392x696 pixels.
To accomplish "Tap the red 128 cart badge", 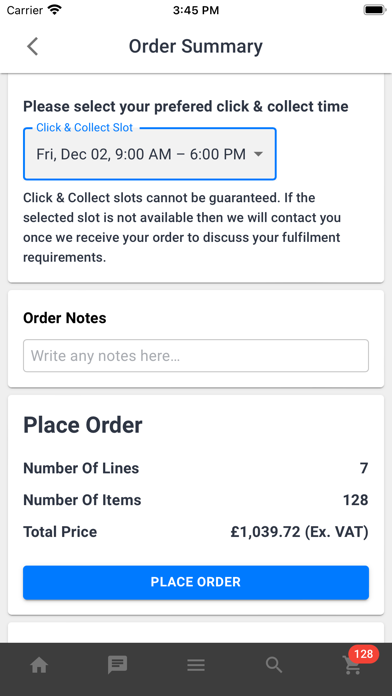I will click(x=364, y=654).
